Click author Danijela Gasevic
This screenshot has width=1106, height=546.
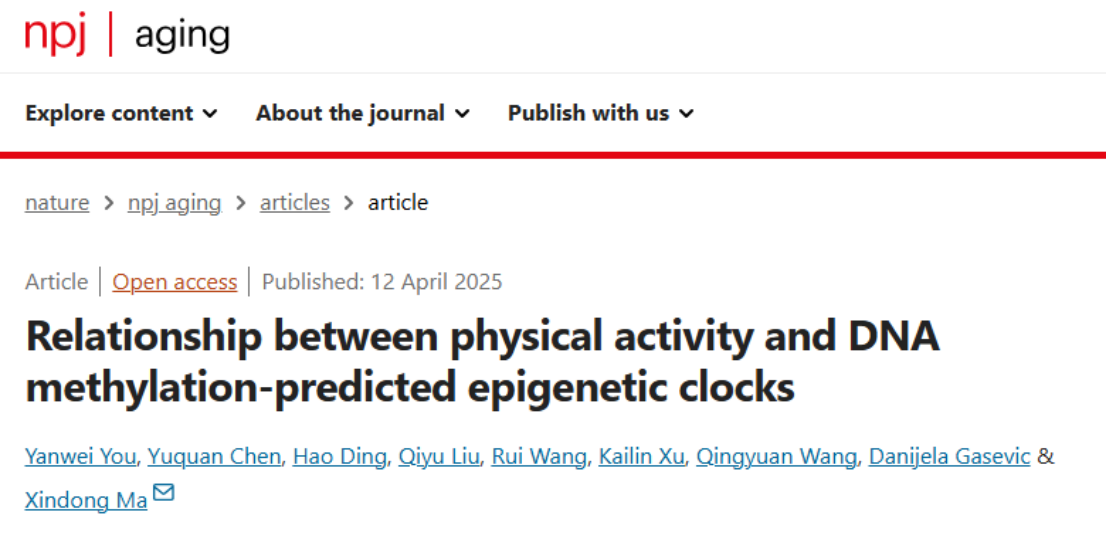tap(949, 457)
